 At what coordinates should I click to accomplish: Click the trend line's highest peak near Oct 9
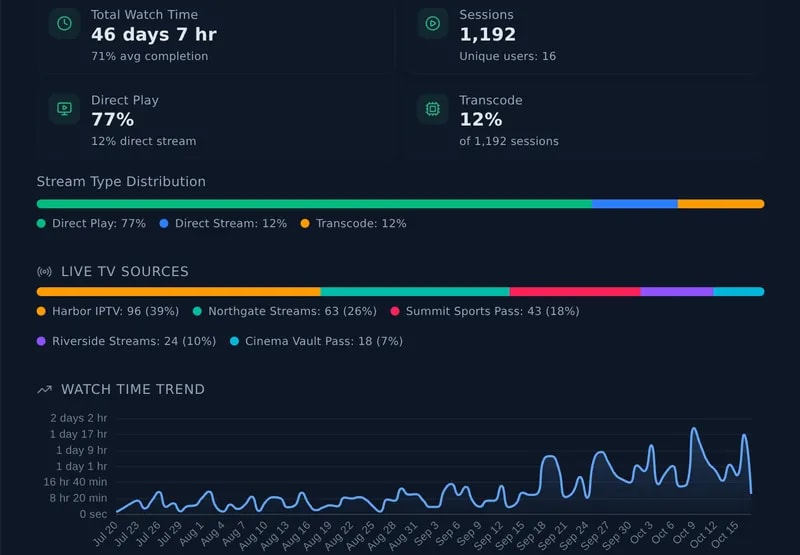pyautogui.click(x=694, y=429)
